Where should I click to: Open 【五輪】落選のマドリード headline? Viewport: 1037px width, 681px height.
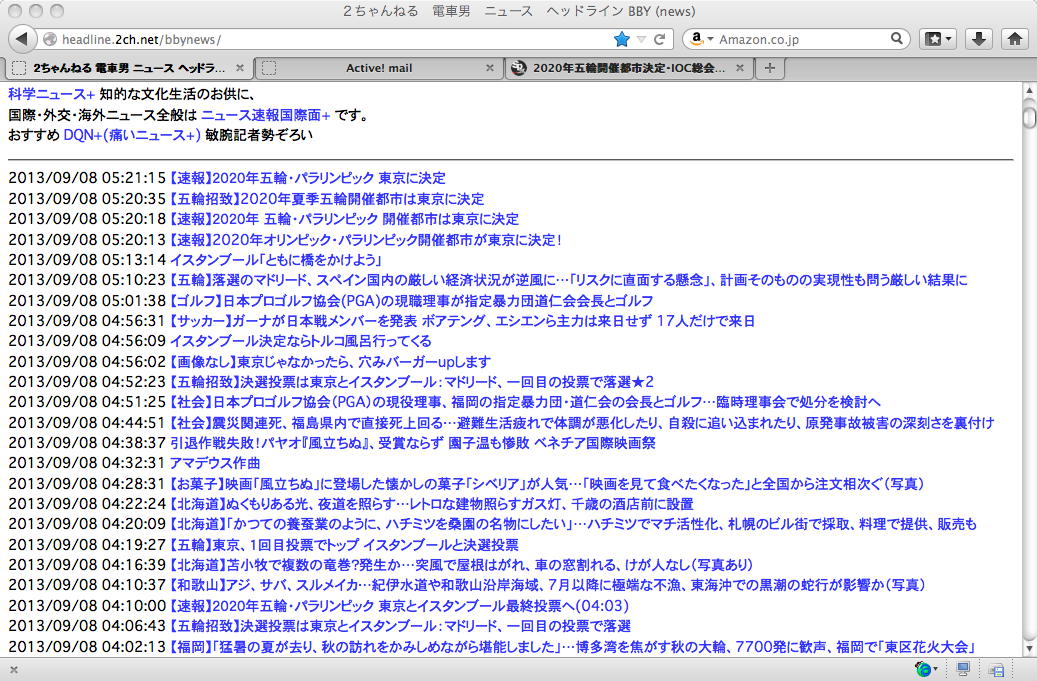[x=569, y=280]
